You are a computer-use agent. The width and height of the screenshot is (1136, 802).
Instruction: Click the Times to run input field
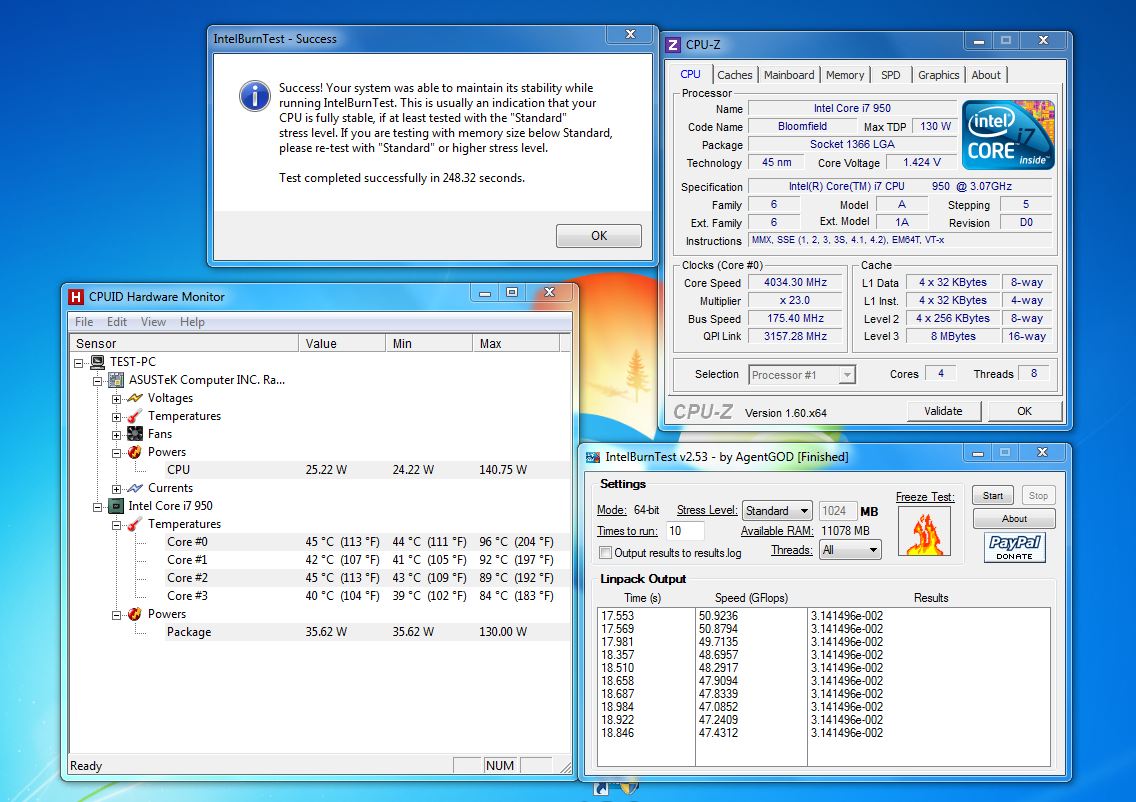coord(685,531)
